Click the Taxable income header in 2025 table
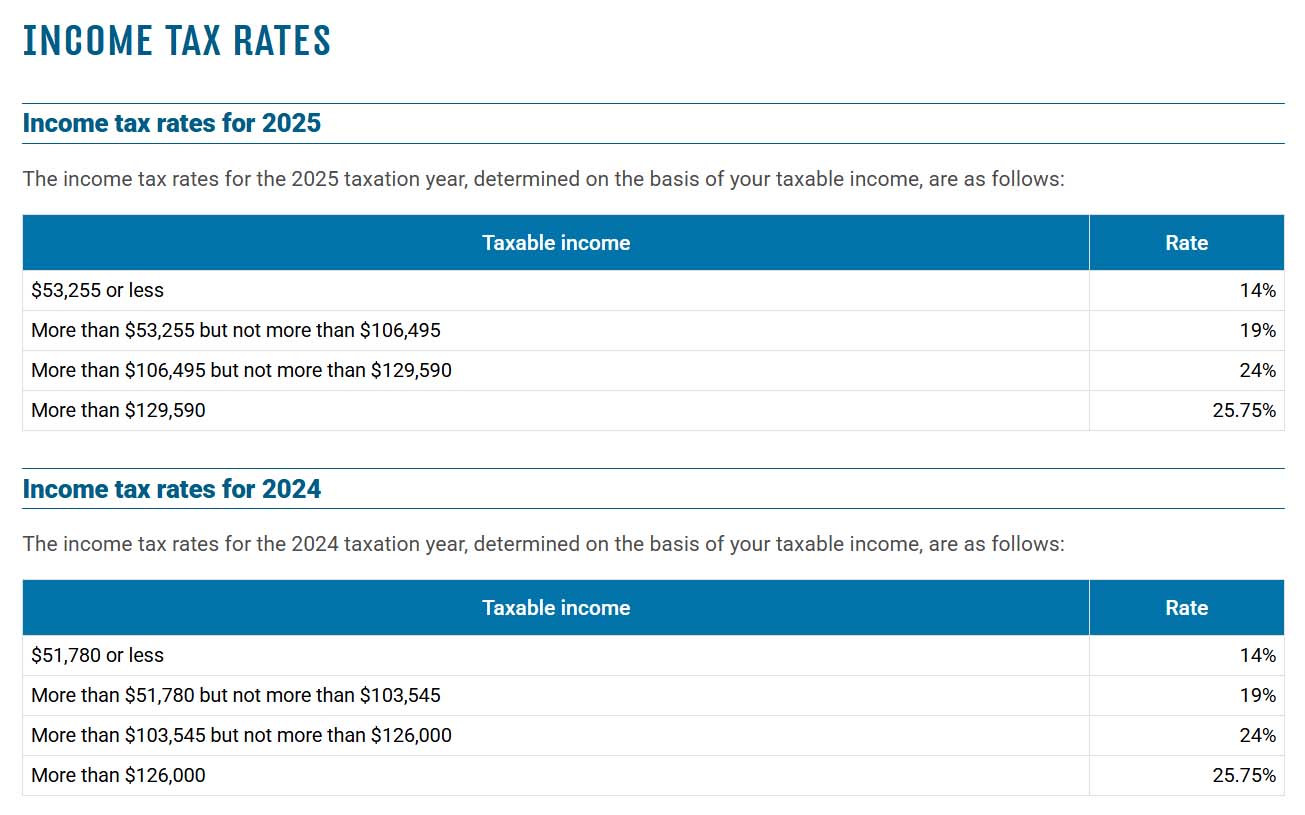 point(556,243)
